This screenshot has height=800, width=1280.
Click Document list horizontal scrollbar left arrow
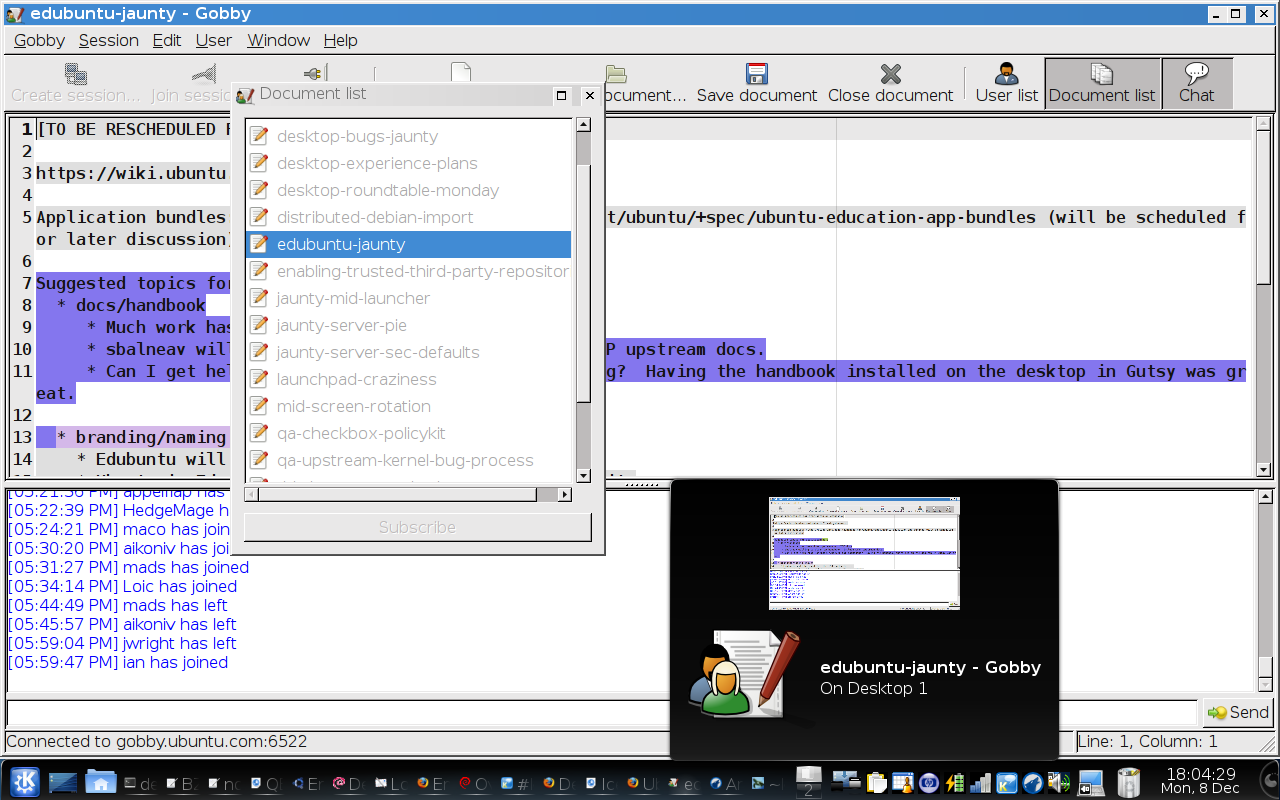tap(252, 494)
